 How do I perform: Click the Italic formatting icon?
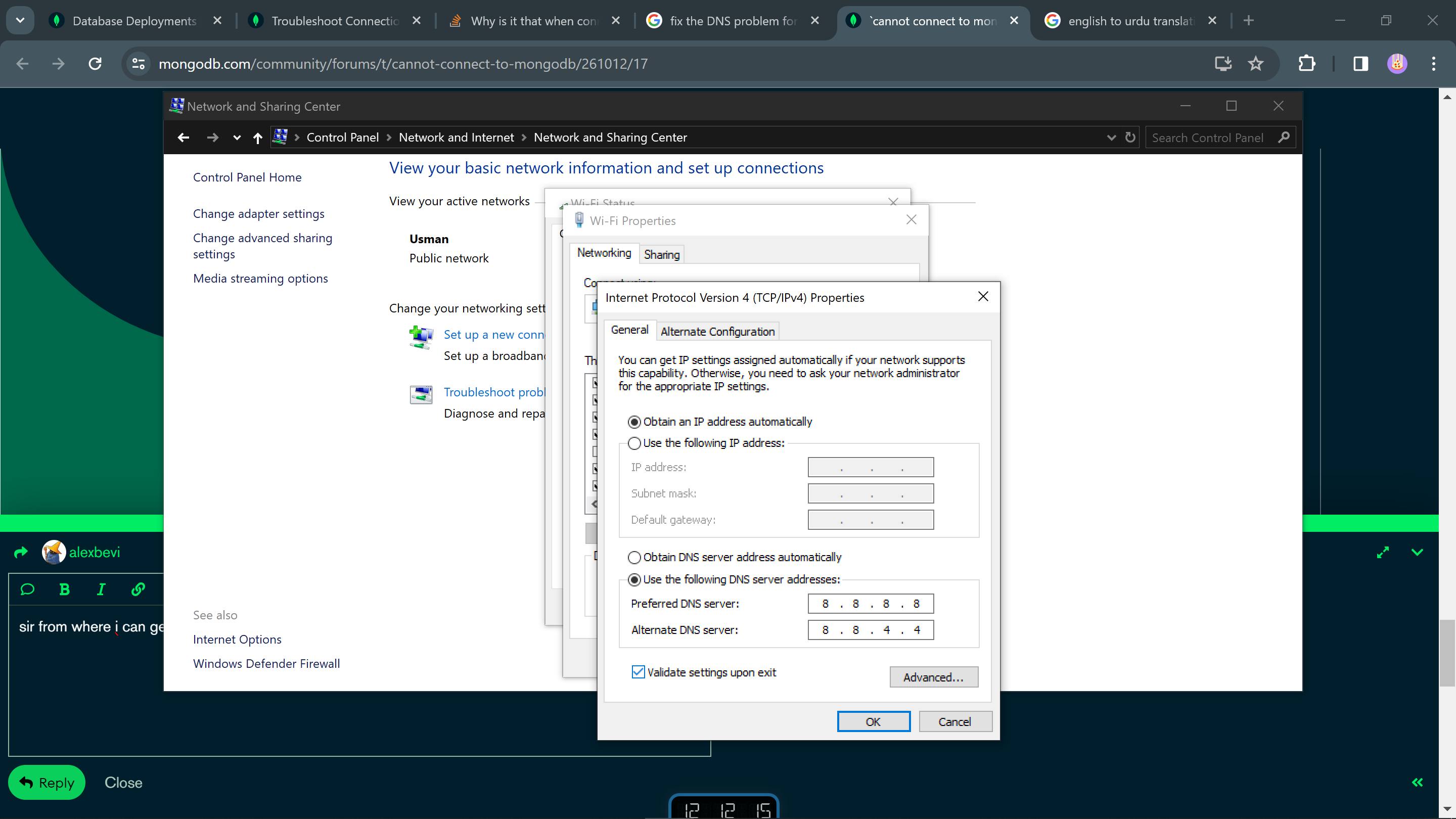point(101,589)
